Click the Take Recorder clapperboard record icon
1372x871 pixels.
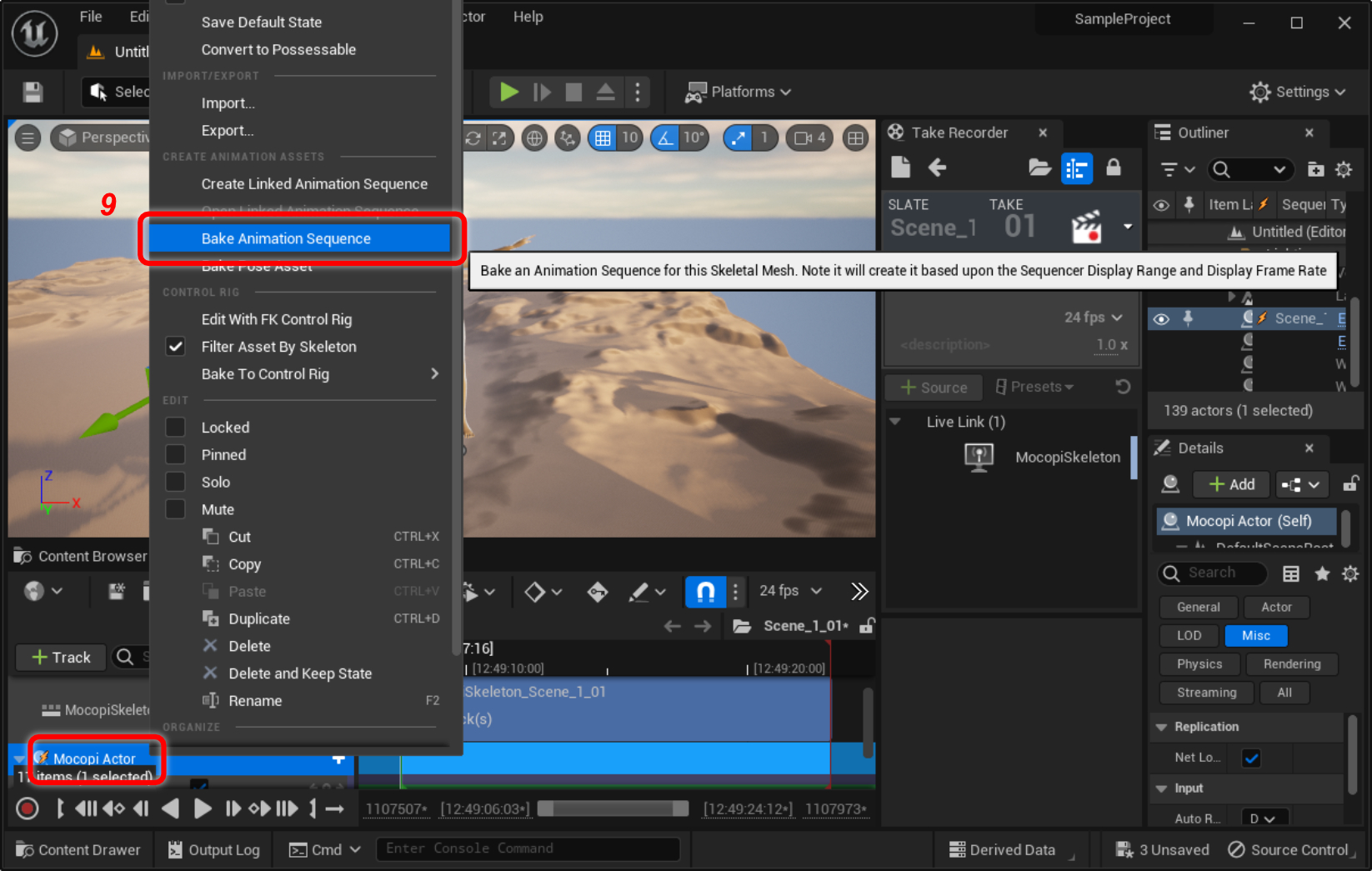click(1086, 228)
